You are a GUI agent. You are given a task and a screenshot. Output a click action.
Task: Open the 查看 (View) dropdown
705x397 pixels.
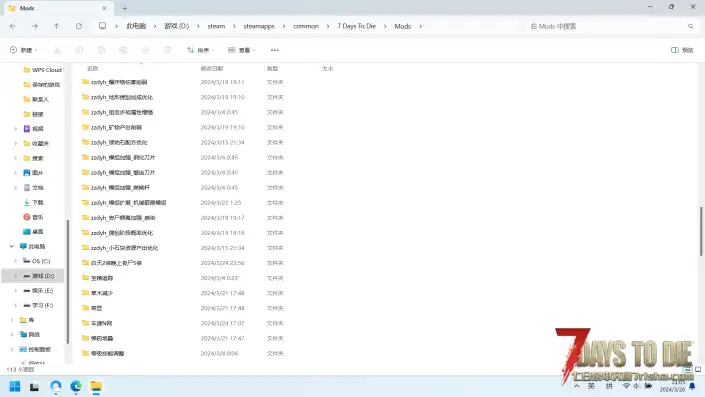(x=241, y=50)
